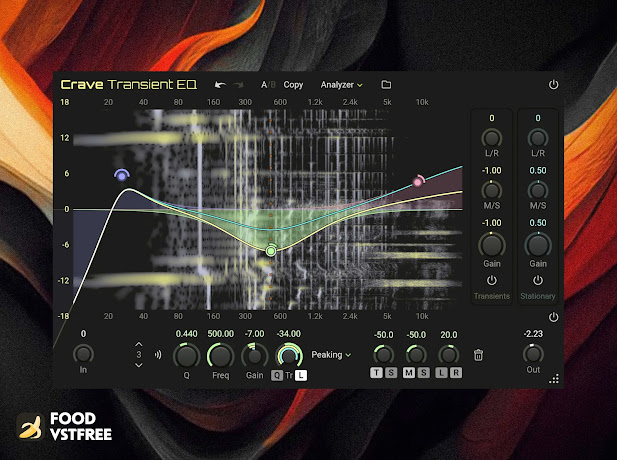Click the resize grip dots icon
This screenshot has width=617, height=460.
pos(554,379)
